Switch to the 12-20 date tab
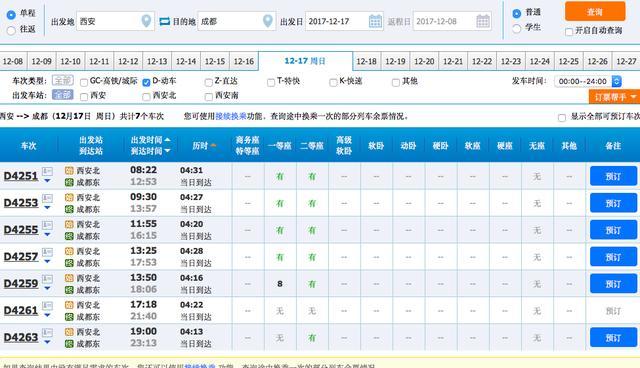 [x=424, y=61]
